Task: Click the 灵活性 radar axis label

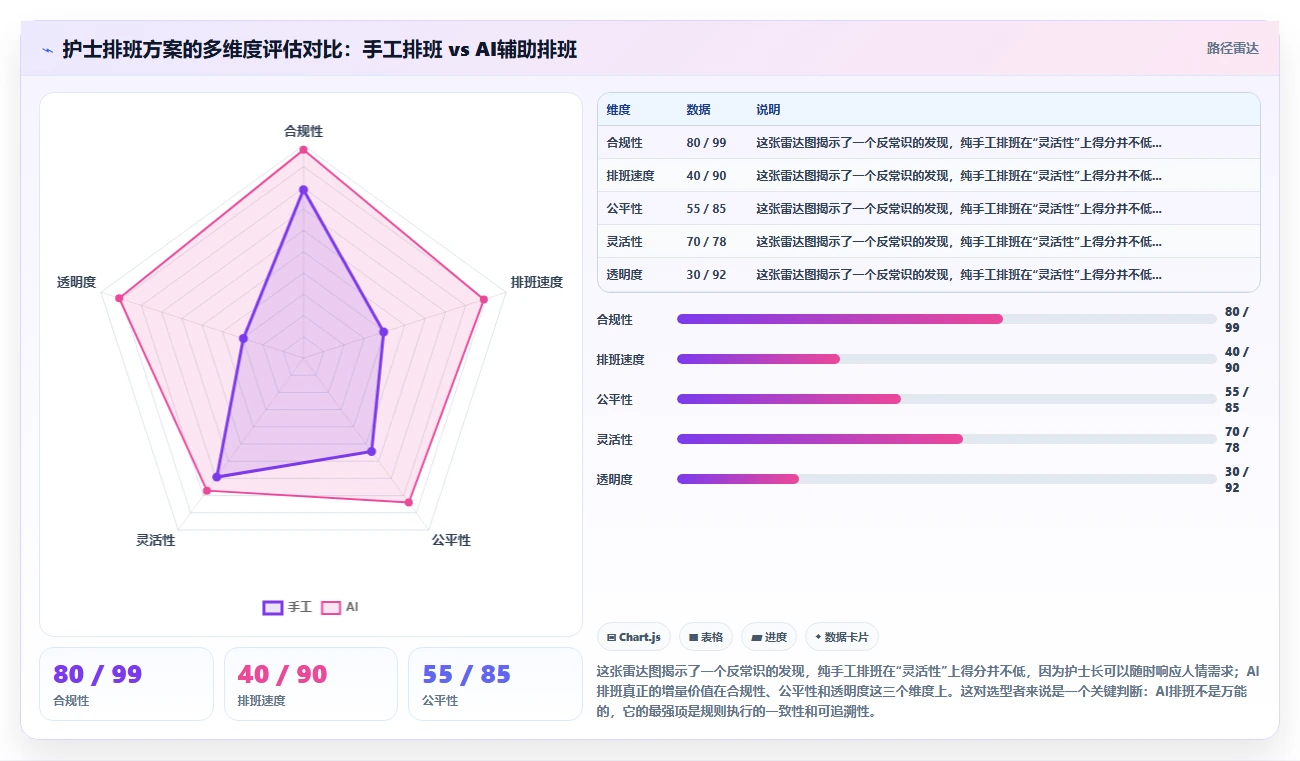Action: coord(156,540)
